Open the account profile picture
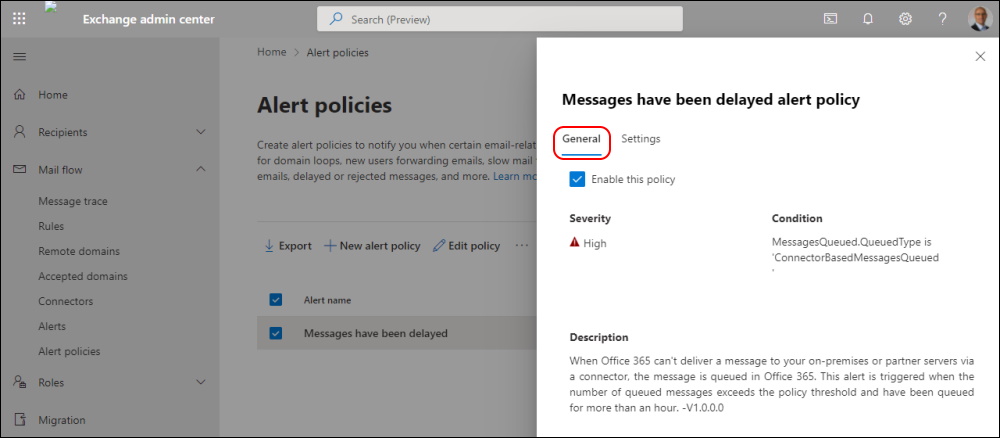The height and width of the screenshot is (438, 1000). click(x=979, y=19)
